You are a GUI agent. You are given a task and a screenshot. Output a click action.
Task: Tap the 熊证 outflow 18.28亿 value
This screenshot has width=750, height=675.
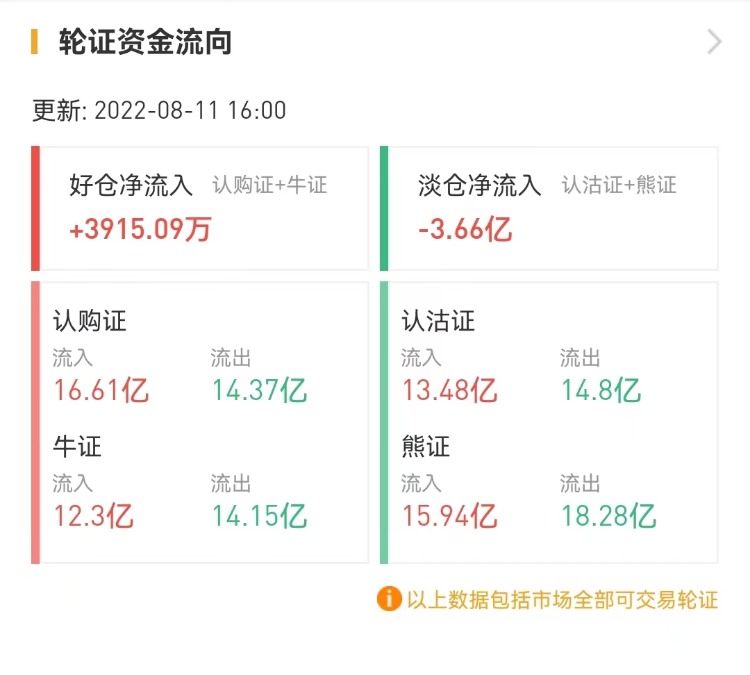coord(608,515)
